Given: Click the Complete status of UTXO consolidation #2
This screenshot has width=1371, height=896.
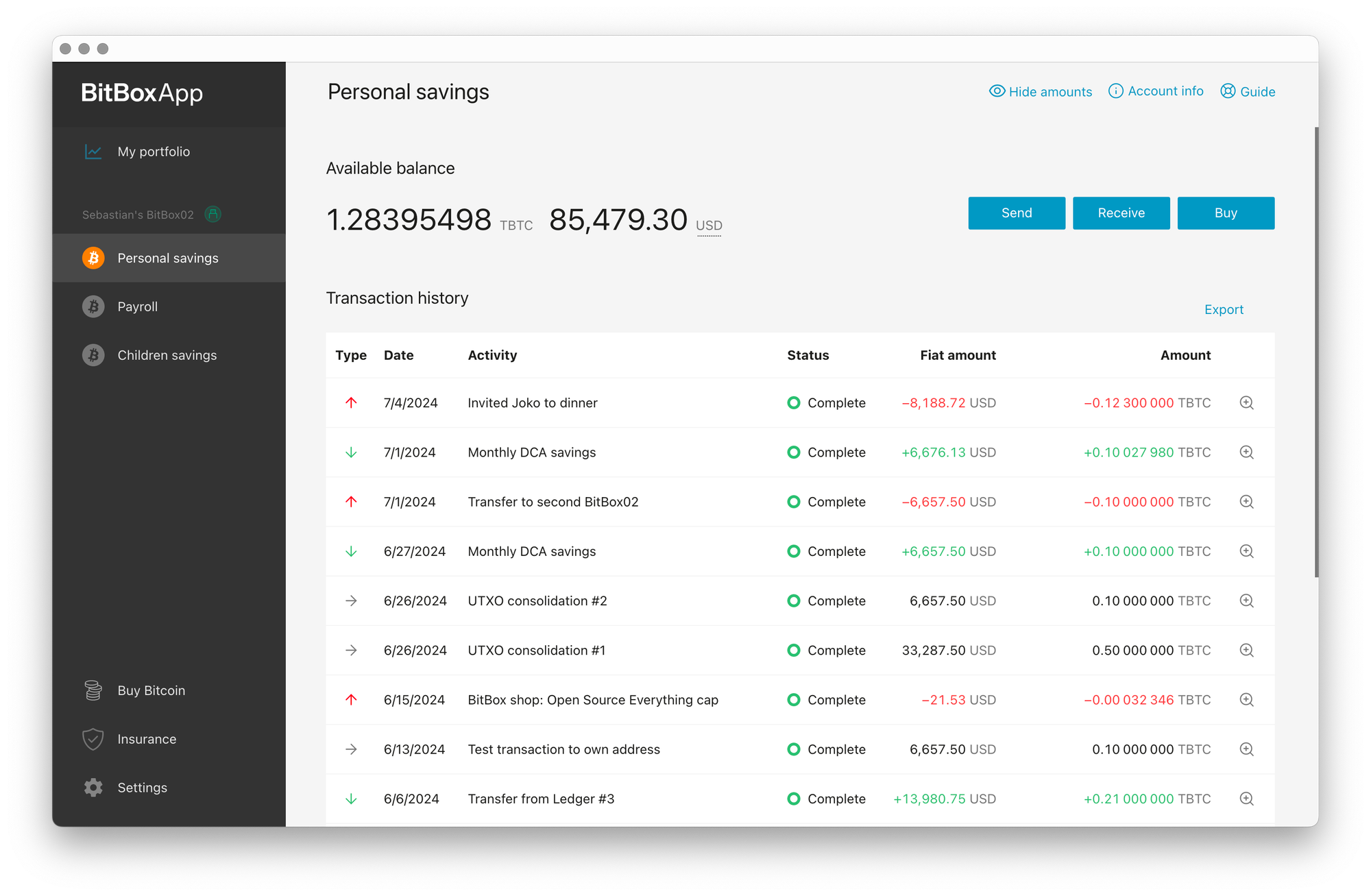Looking at the screenshot, I should click(826, 601).
